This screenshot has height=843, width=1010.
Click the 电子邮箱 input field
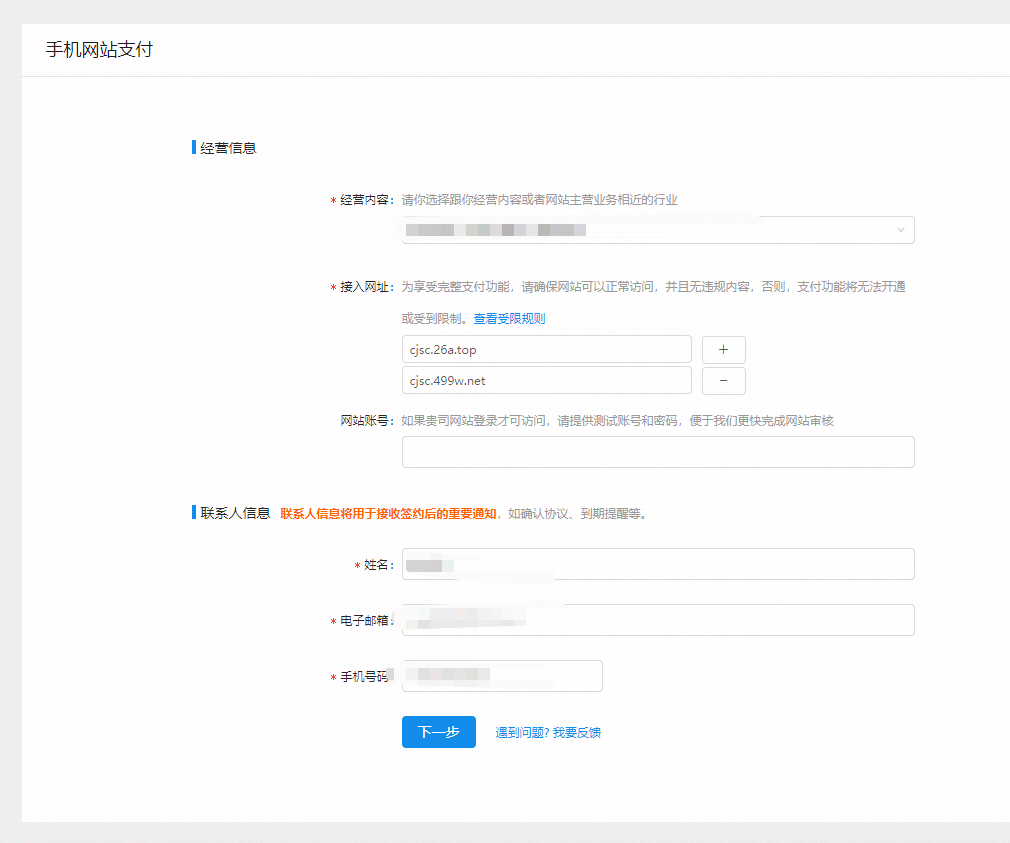[x=657, y=620]
